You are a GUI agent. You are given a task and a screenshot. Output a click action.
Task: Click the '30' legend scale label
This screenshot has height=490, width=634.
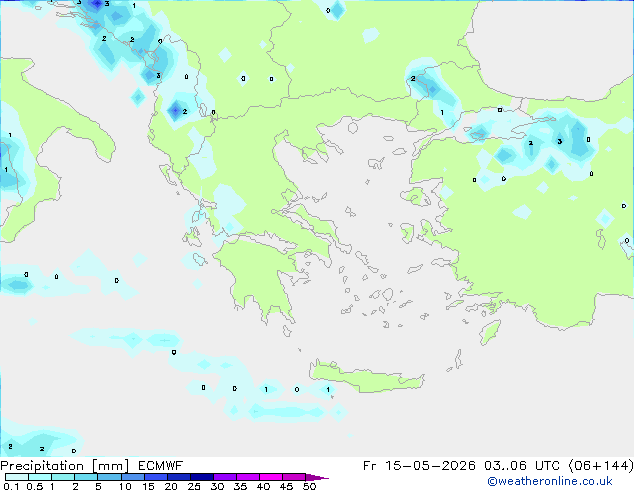point(217,486)
